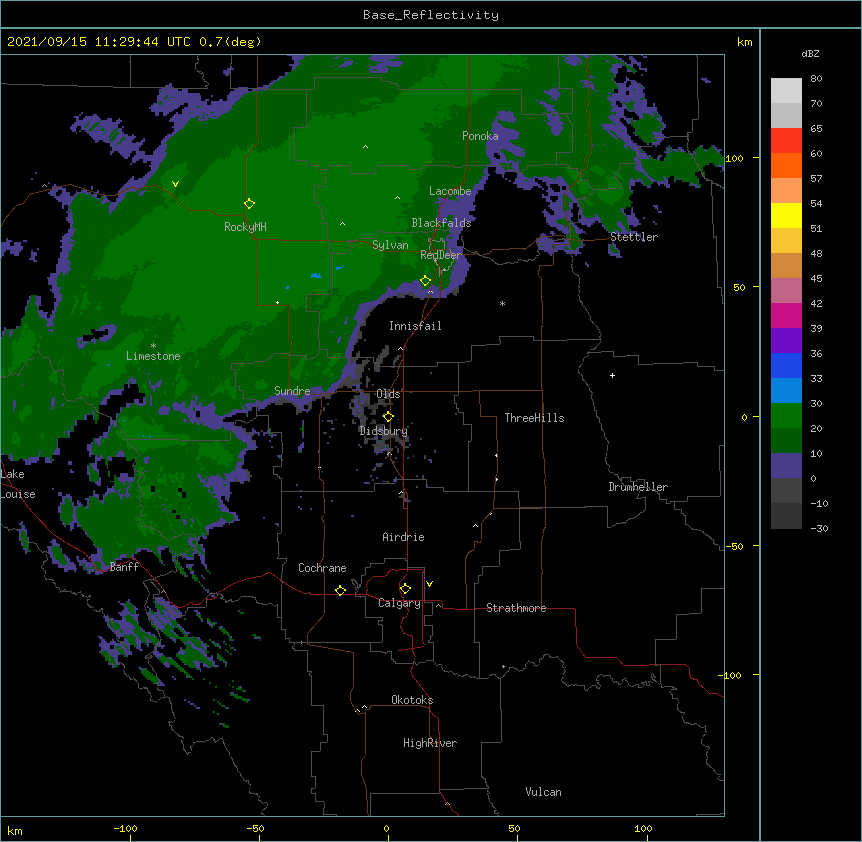The width and height of the screenshot is (862, 842).
Task: Click the Drumheller city label
Action: [638, 487]
